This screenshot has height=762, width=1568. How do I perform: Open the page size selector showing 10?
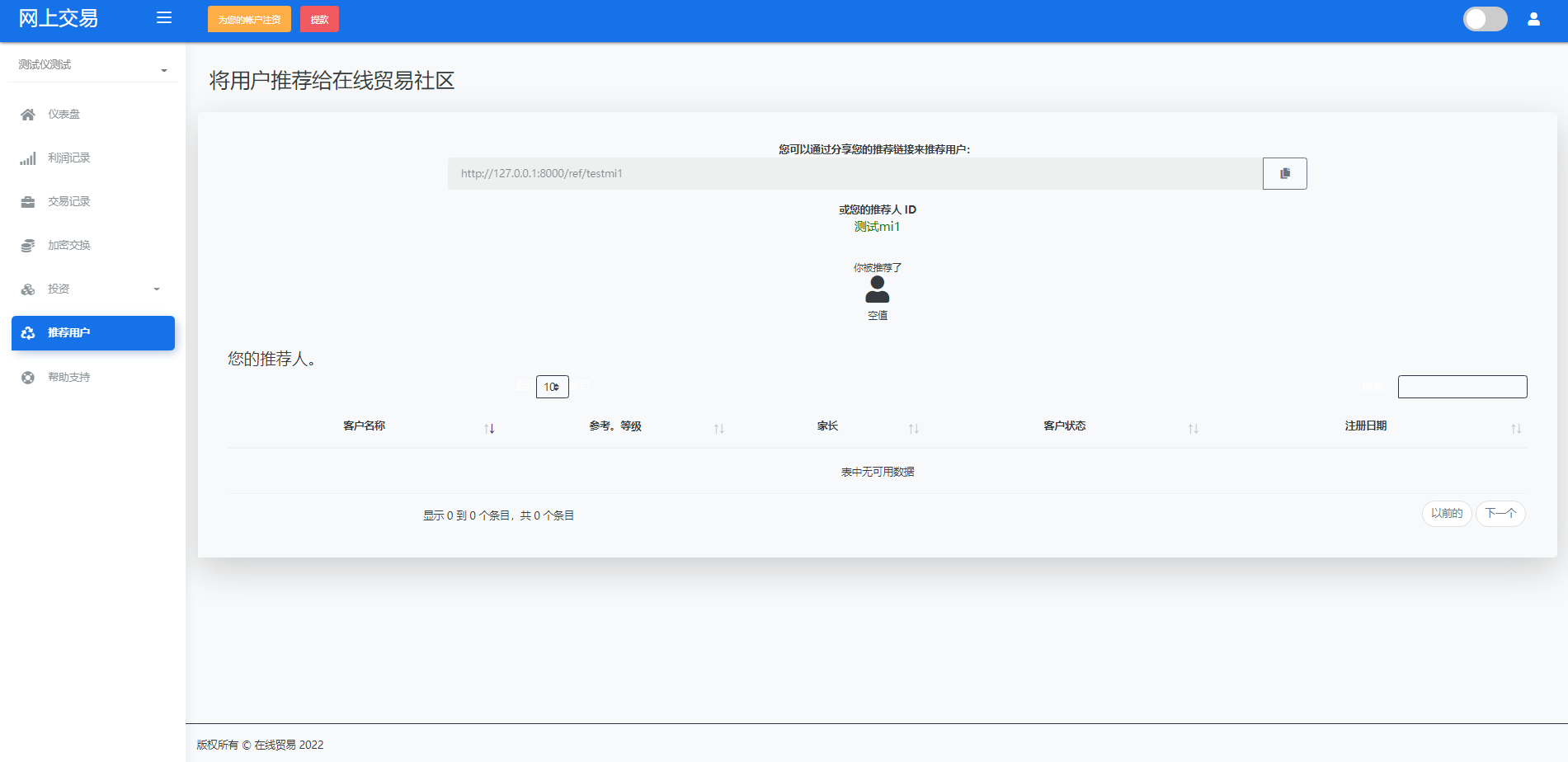[552, 386]
